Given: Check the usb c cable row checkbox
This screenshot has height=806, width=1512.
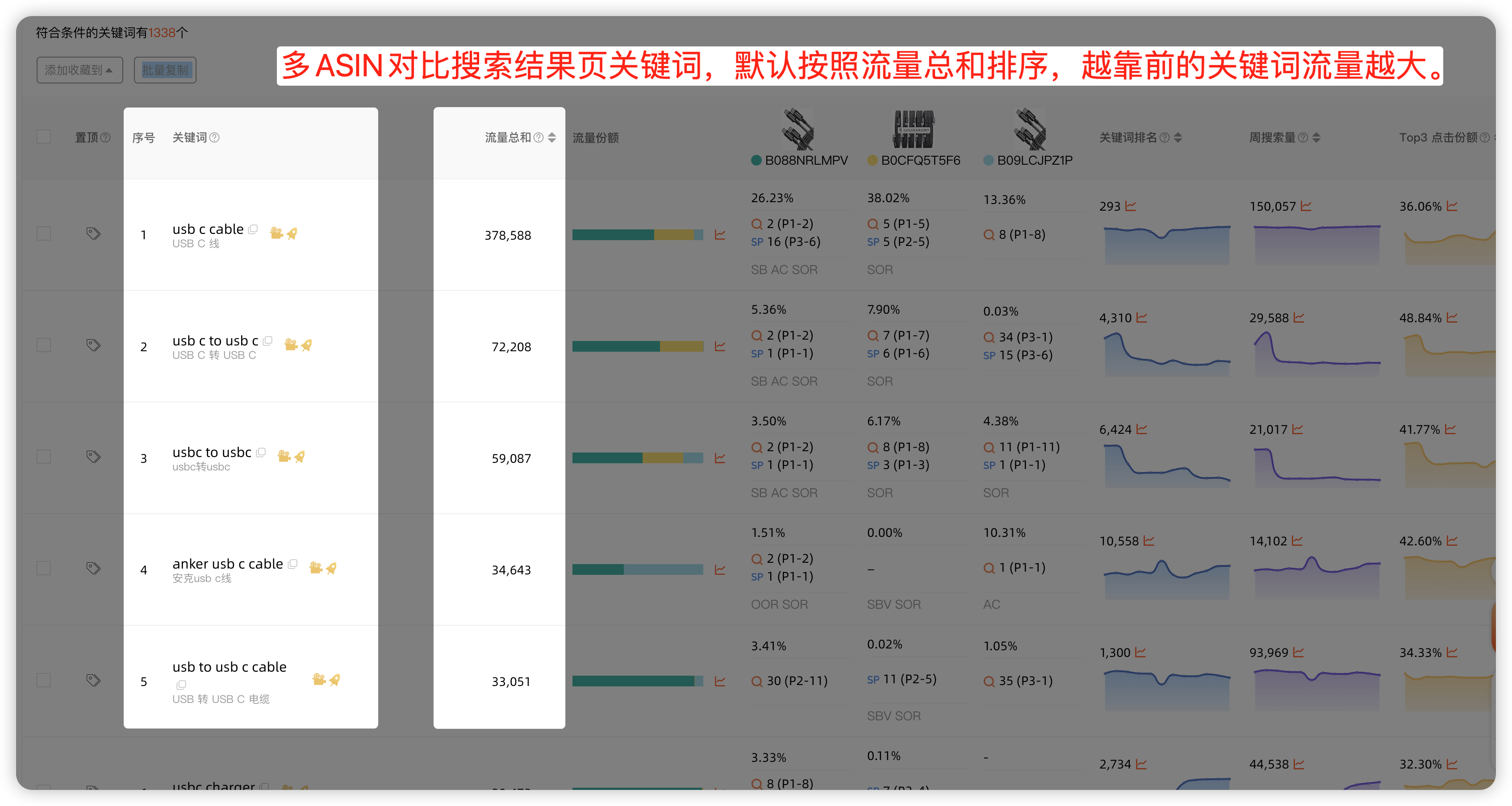Looking at the screenshot, I should tap(44, 233).
